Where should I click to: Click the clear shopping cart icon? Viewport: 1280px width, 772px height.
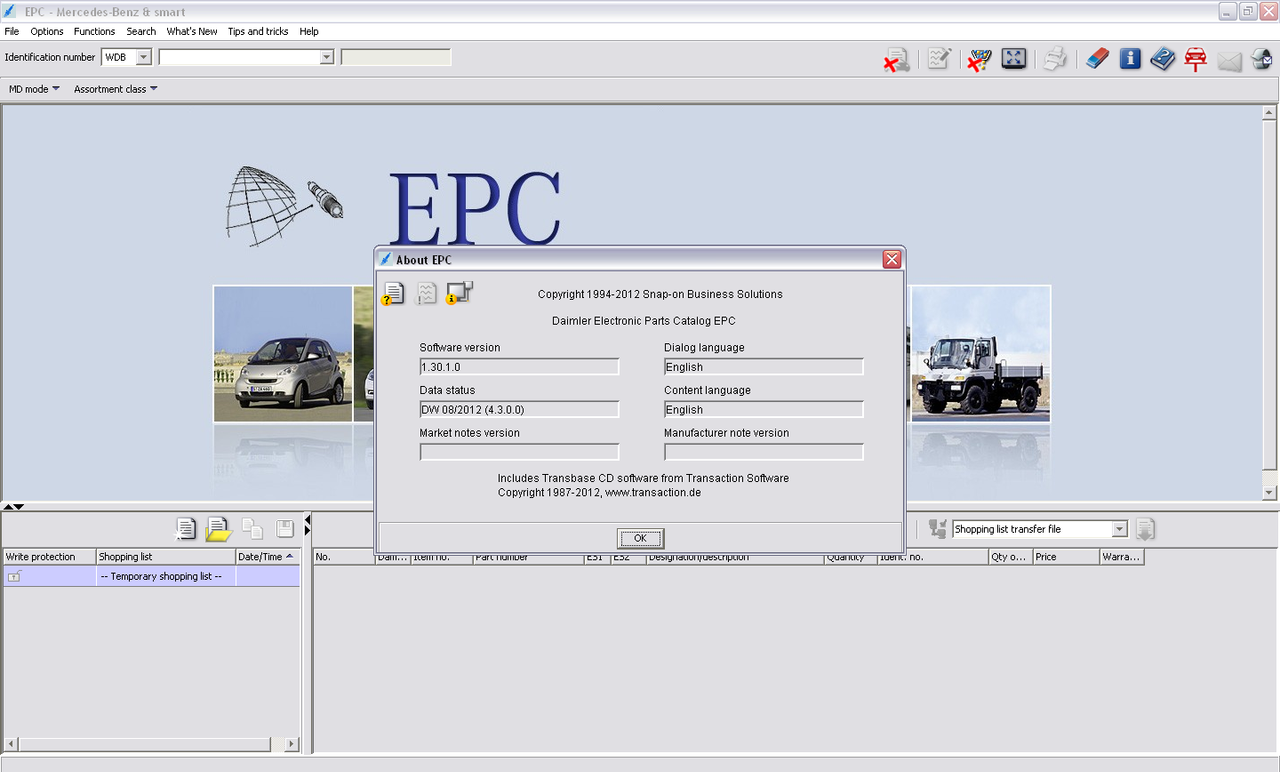point(978,59)
